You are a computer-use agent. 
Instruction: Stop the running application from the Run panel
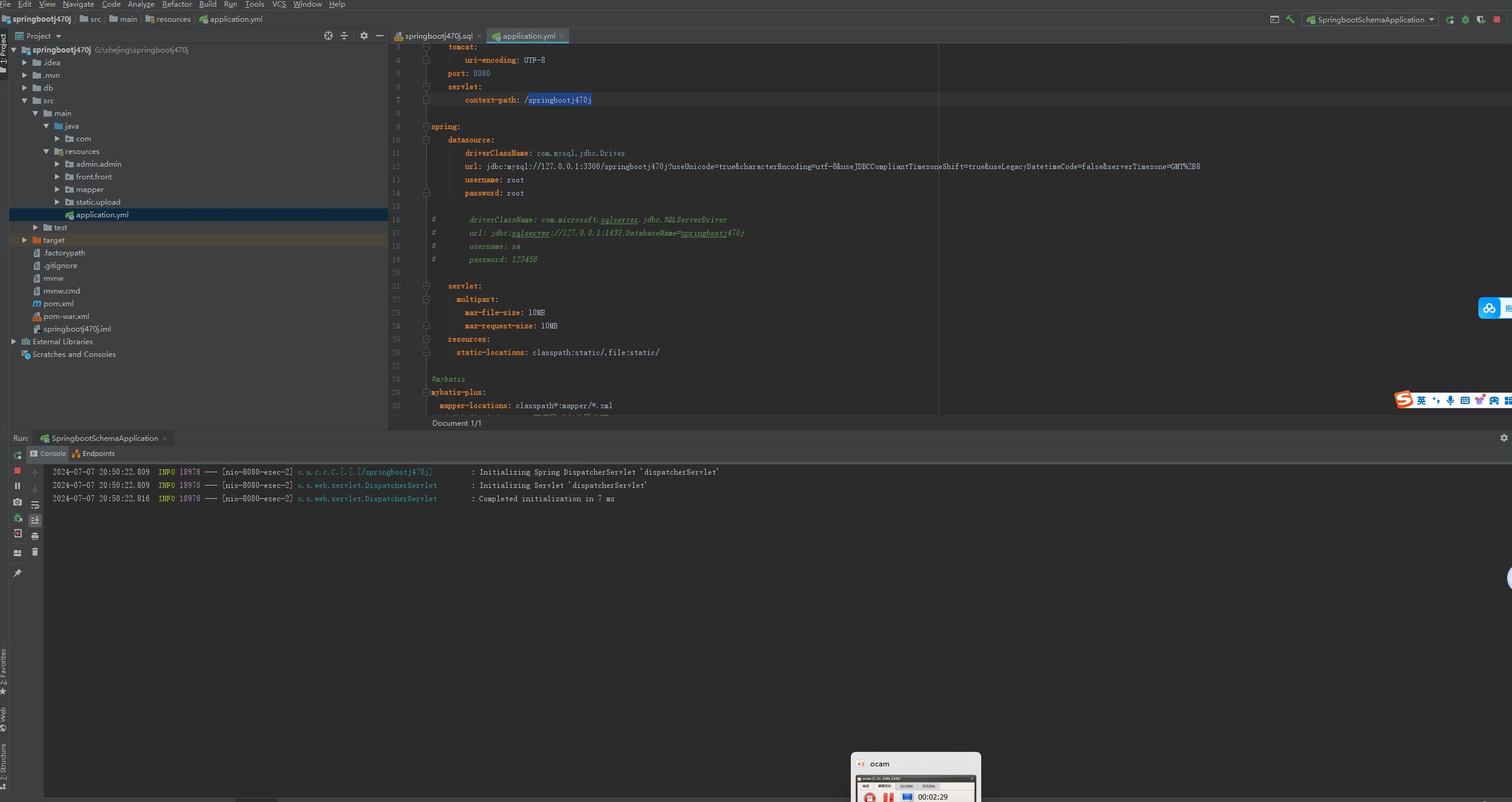pyautogui.click(x=18, y=470)
